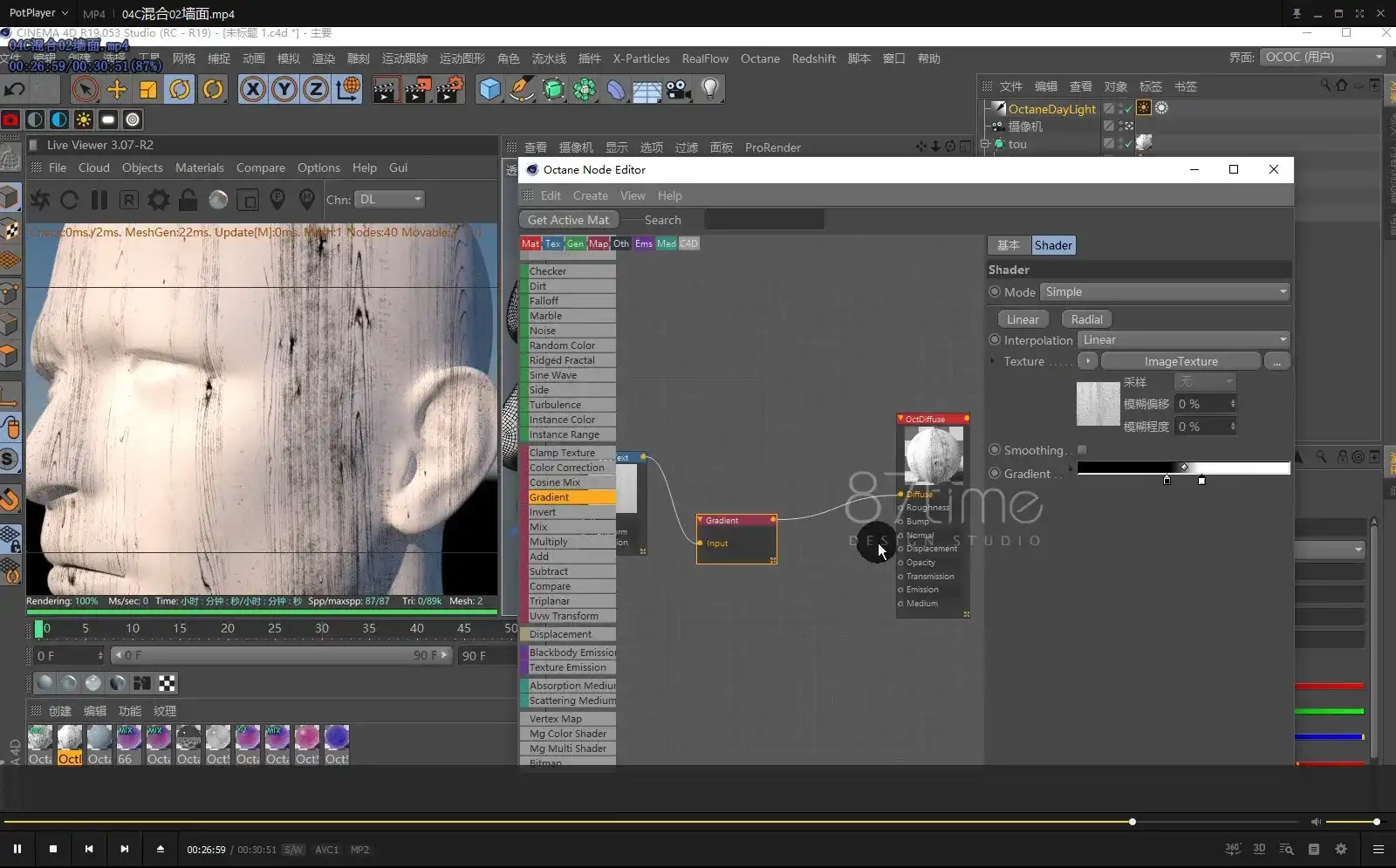
Task: Click the undo arrow icon
Action: 14,89
